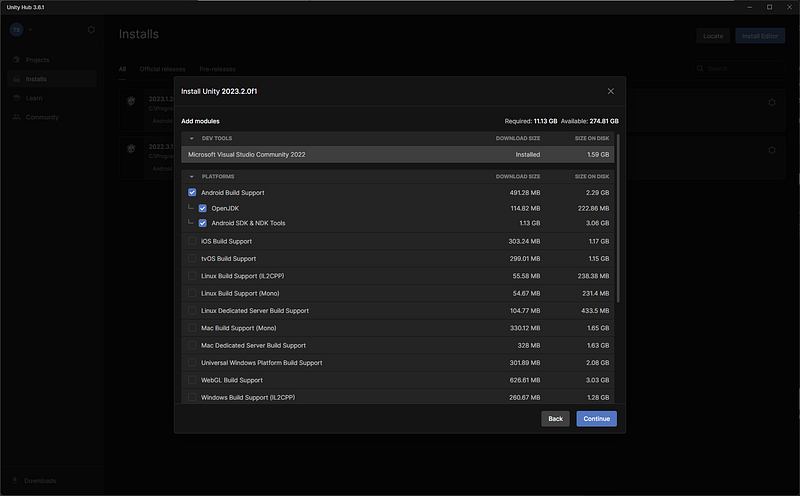Viewport: 800px width, 496px height.
Task: Open the account avatar TS
Action: tap(16, 30)
